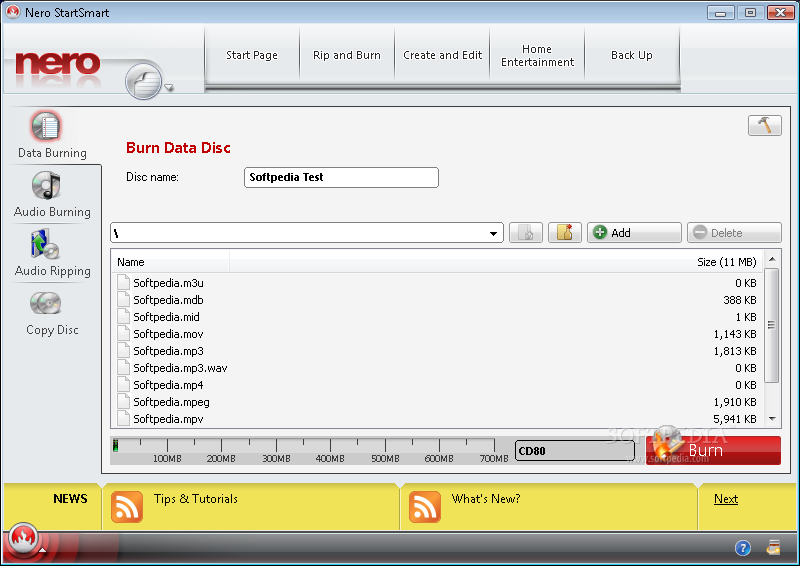The height and width of the screenshot is (566, 800).
Task: Switch to the Start Page tab
Action: pyautogui.click(x=252, y=55)
